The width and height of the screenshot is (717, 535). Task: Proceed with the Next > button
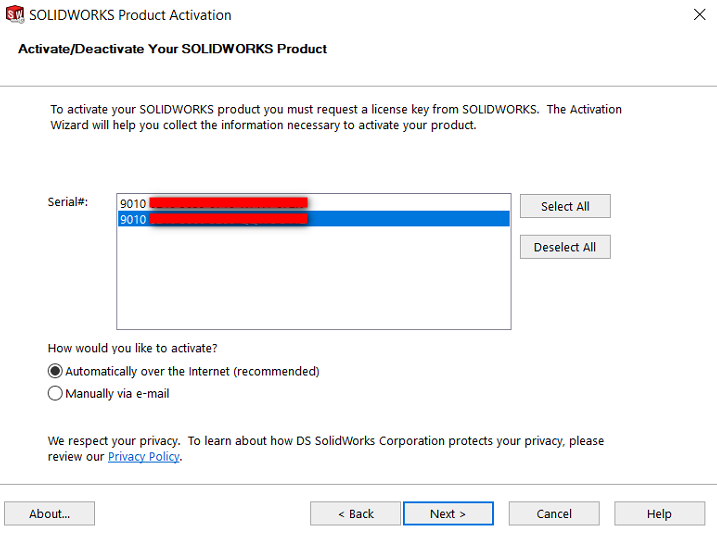[x=448, y=514]
